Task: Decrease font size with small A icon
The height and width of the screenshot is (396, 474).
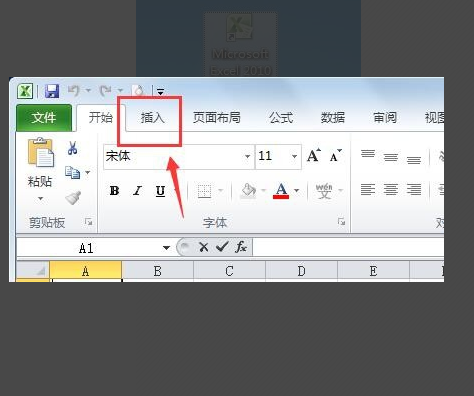Action: (x=335, y=155)
